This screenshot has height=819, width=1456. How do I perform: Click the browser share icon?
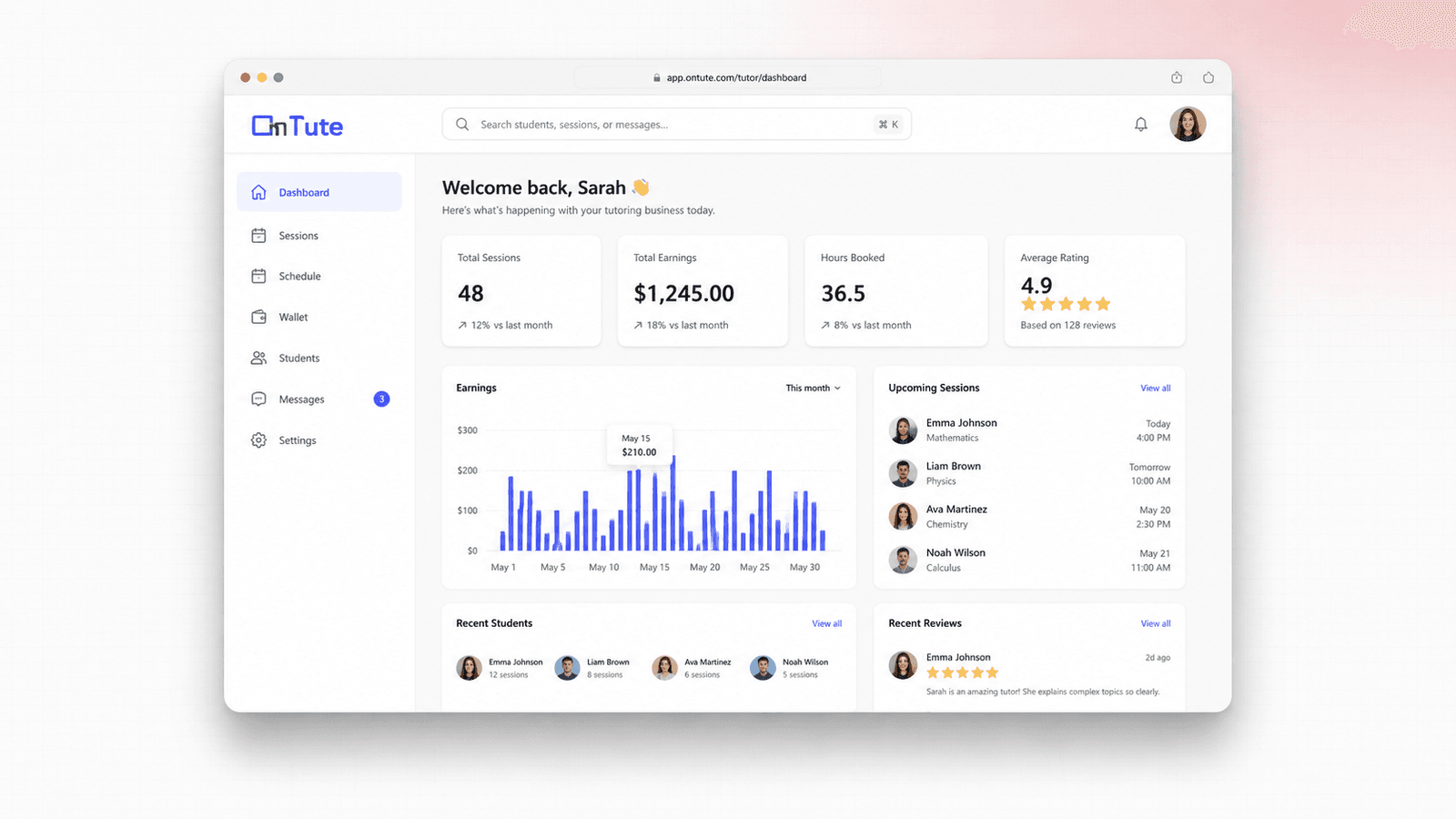point(1177,77)
